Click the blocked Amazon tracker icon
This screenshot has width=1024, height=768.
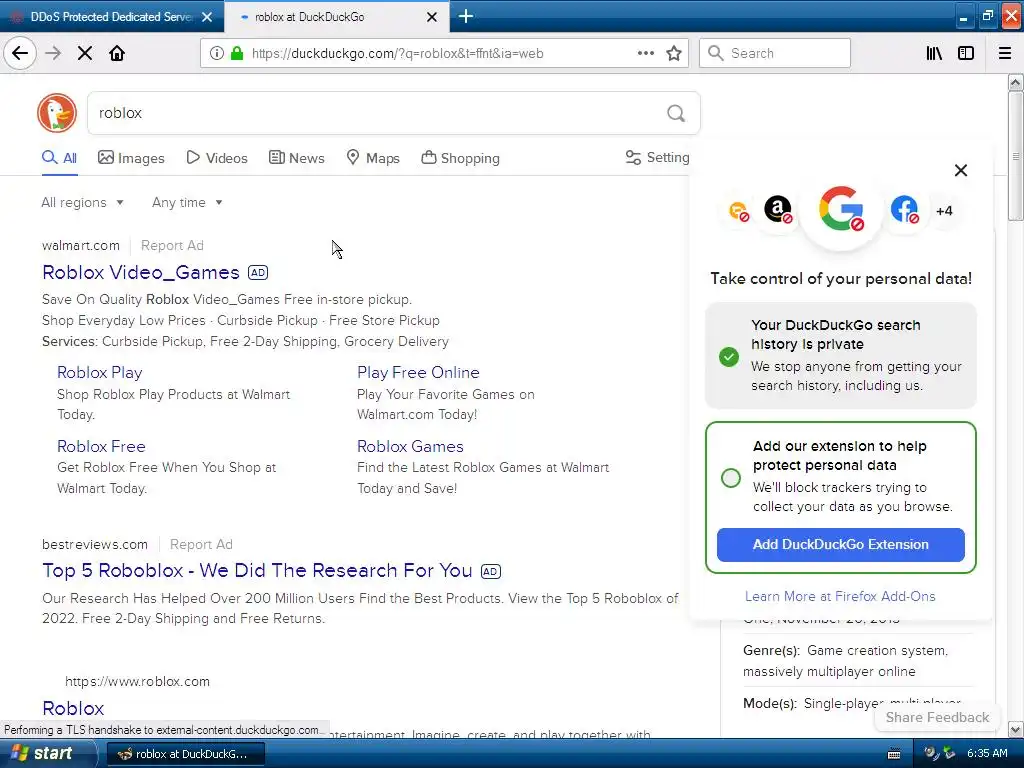[778, 210]
